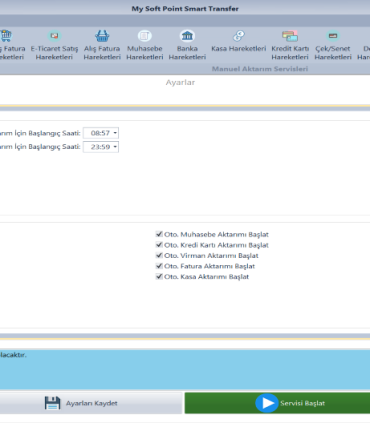Click the floppy disk save icon

tap(52, 403)
